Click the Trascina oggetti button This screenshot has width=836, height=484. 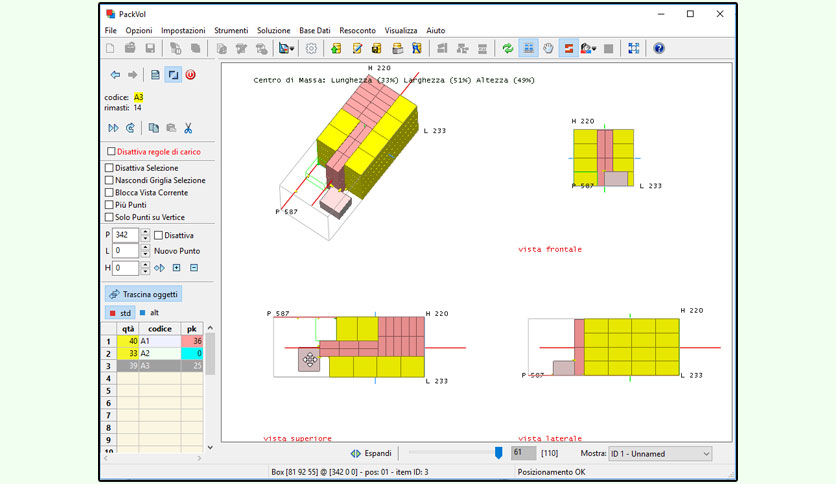point(143,294)
